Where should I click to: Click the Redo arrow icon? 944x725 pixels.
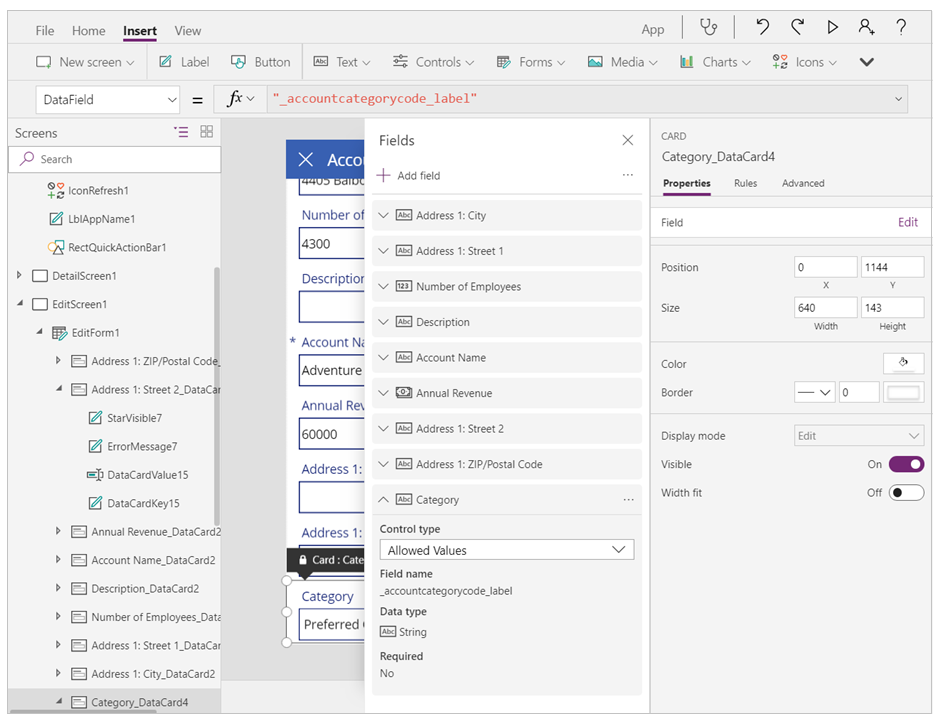click(x=797, y=28)
